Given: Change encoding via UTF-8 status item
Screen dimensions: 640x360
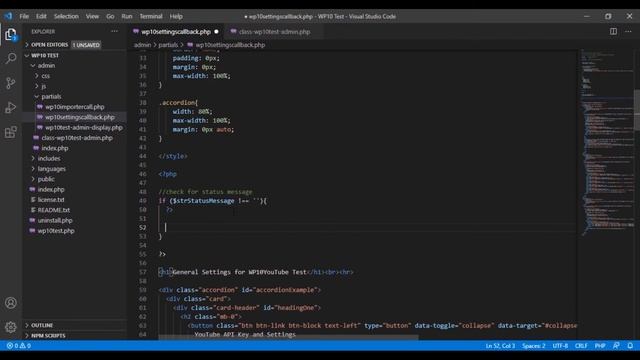Looking at the screenshot, I should pyautogui.click(x=560, y=346).
